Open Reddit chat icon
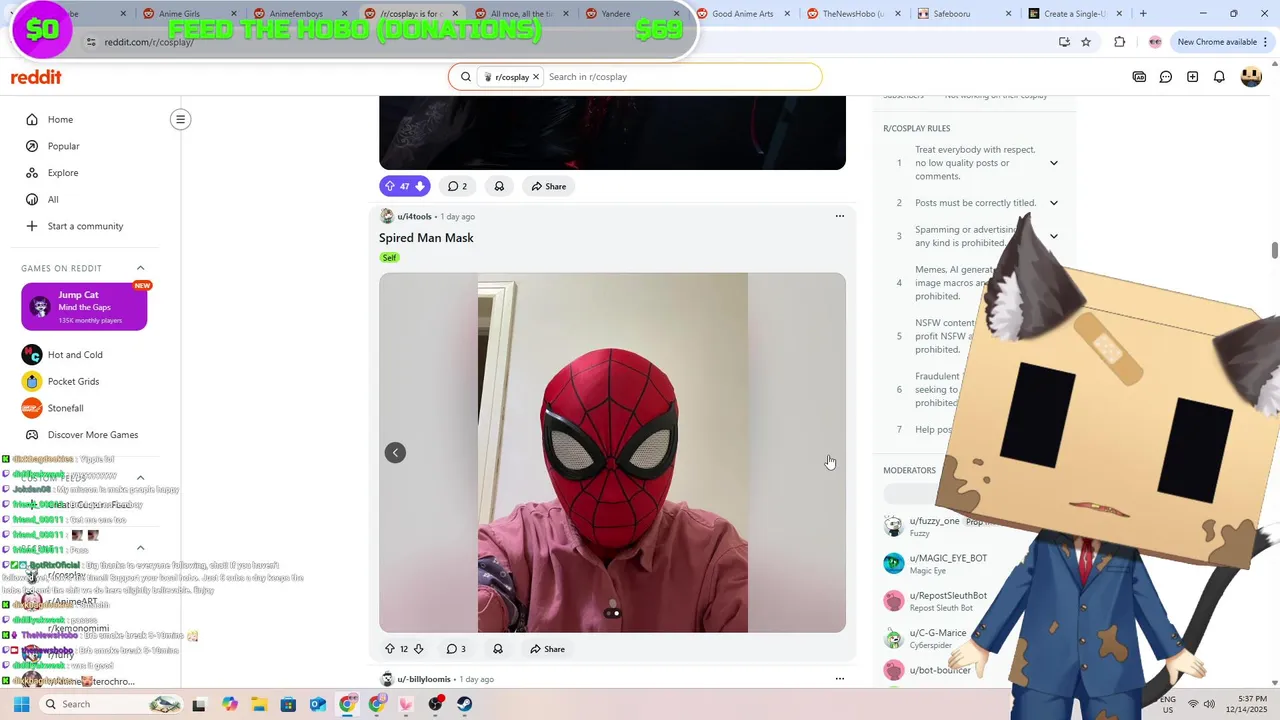Screen dimensions: 1280x720 pyautogui.click(x=1166, y=77)
